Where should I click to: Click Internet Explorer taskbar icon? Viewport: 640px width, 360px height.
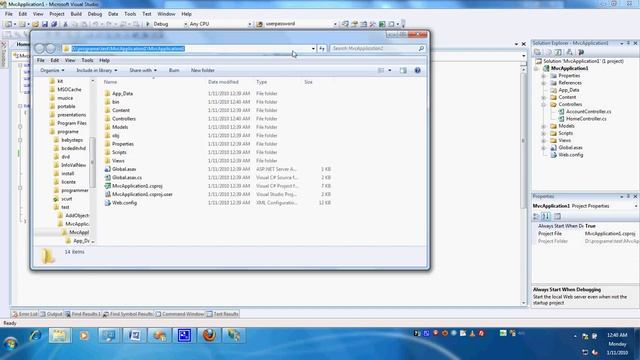pos(35,336)
